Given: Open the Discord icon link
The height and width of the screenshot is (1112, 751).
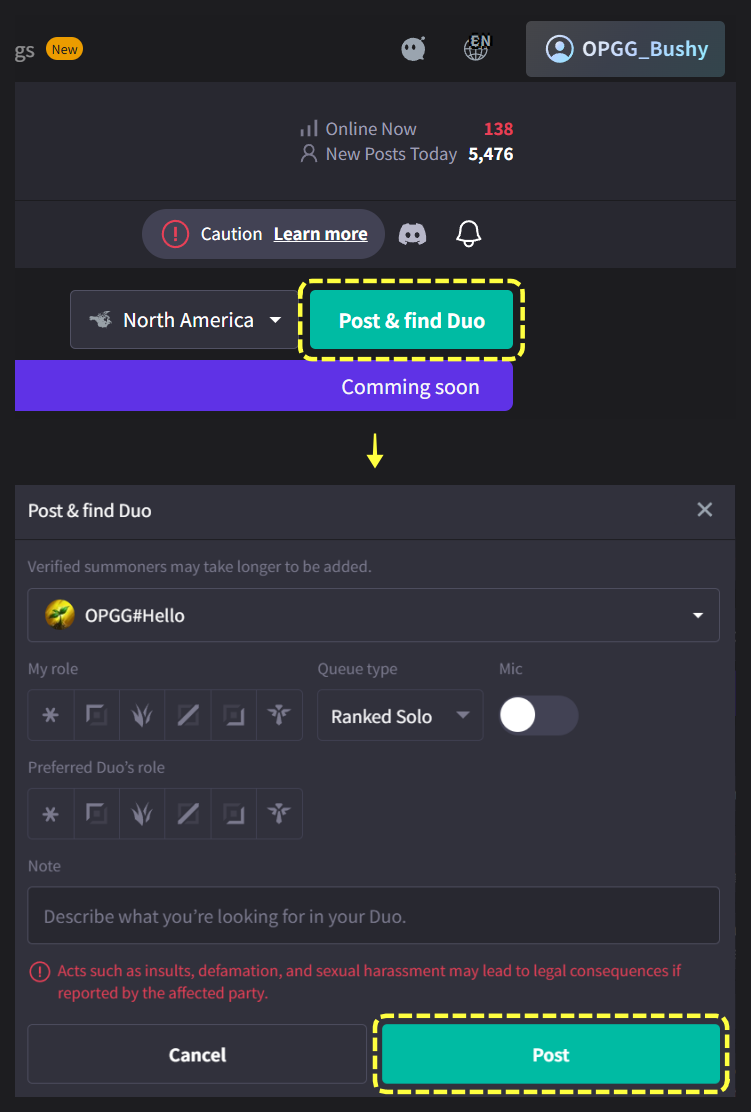Looking at the screenshot, I should (x=412, y=234).
